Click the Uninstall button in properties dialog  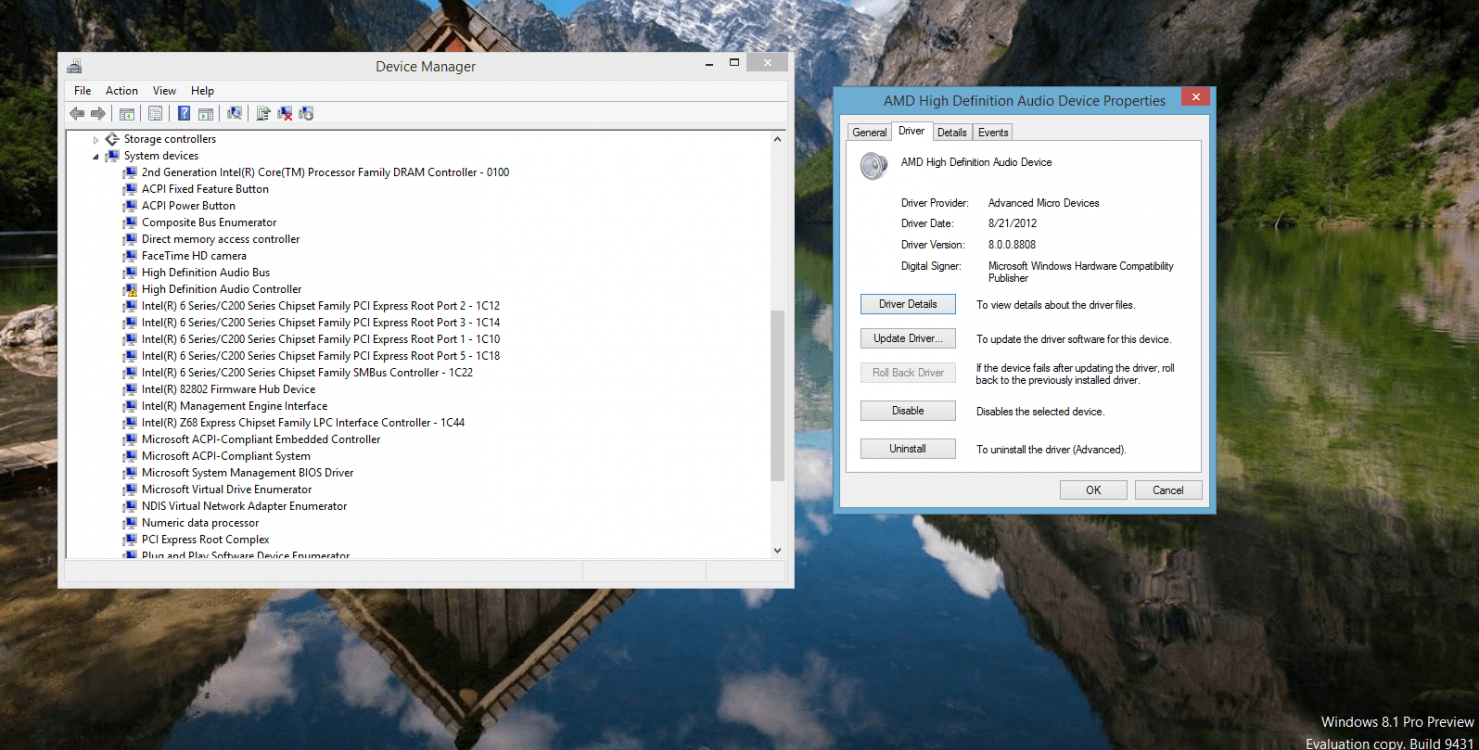point(908,449)
